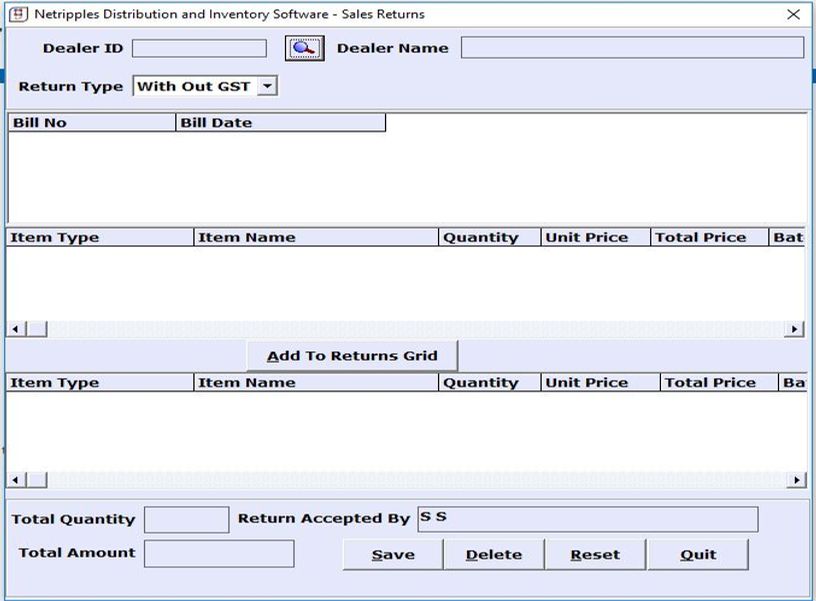Click returns grid Quantity column header
The width and height of the screenshot is (816, 601).
490,382
